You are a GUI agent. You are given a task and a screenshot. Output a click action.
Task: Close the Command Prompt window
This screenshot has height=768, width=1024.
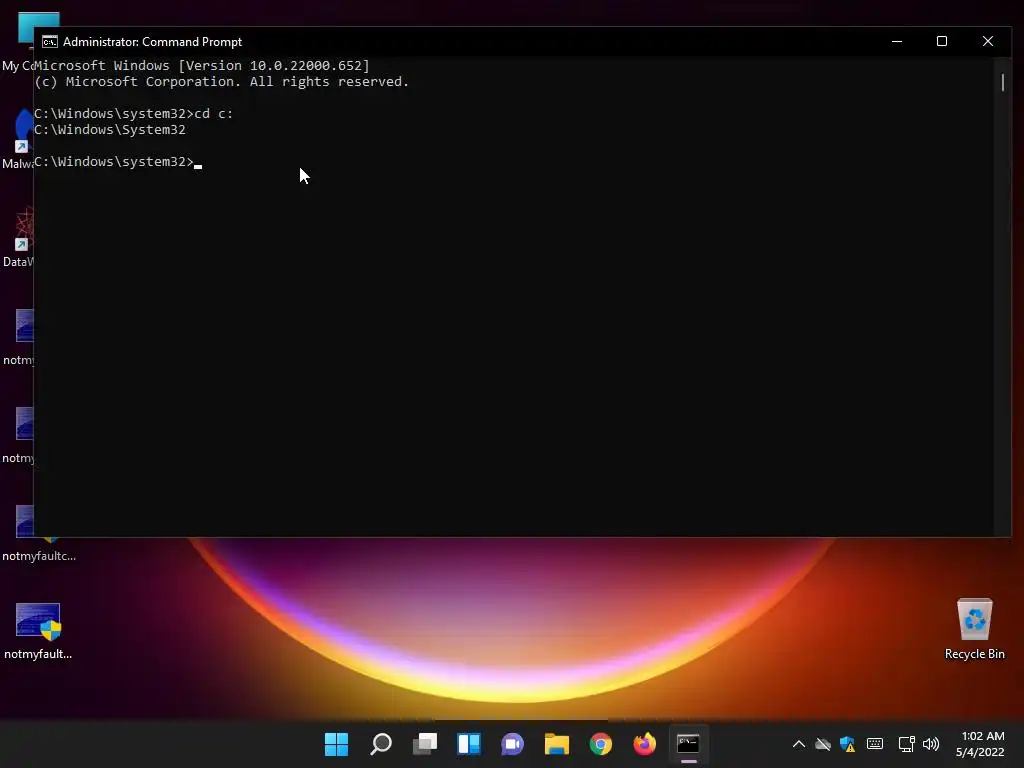(987, 41)
